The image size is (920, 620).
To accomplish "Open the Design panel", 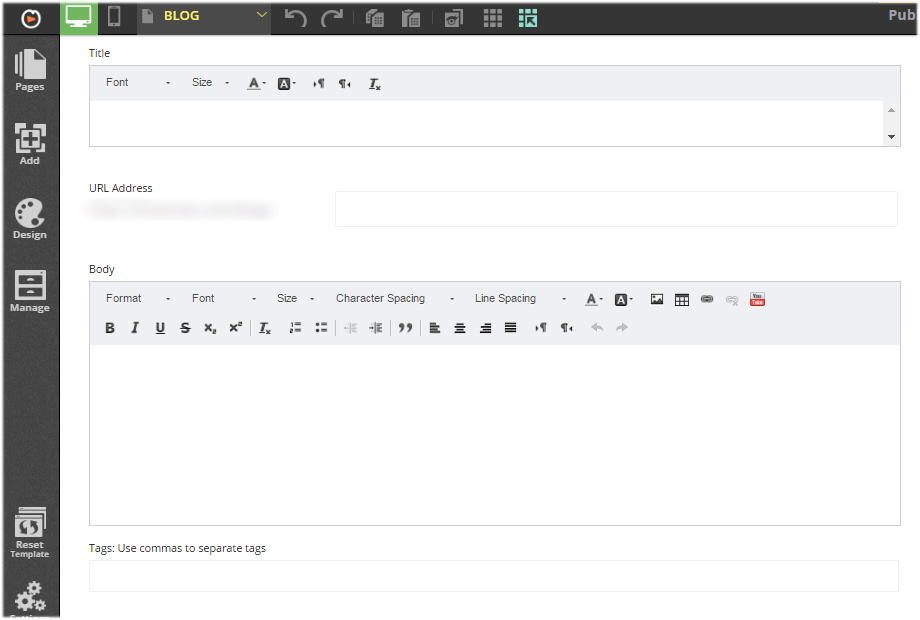I will [30, 219].
